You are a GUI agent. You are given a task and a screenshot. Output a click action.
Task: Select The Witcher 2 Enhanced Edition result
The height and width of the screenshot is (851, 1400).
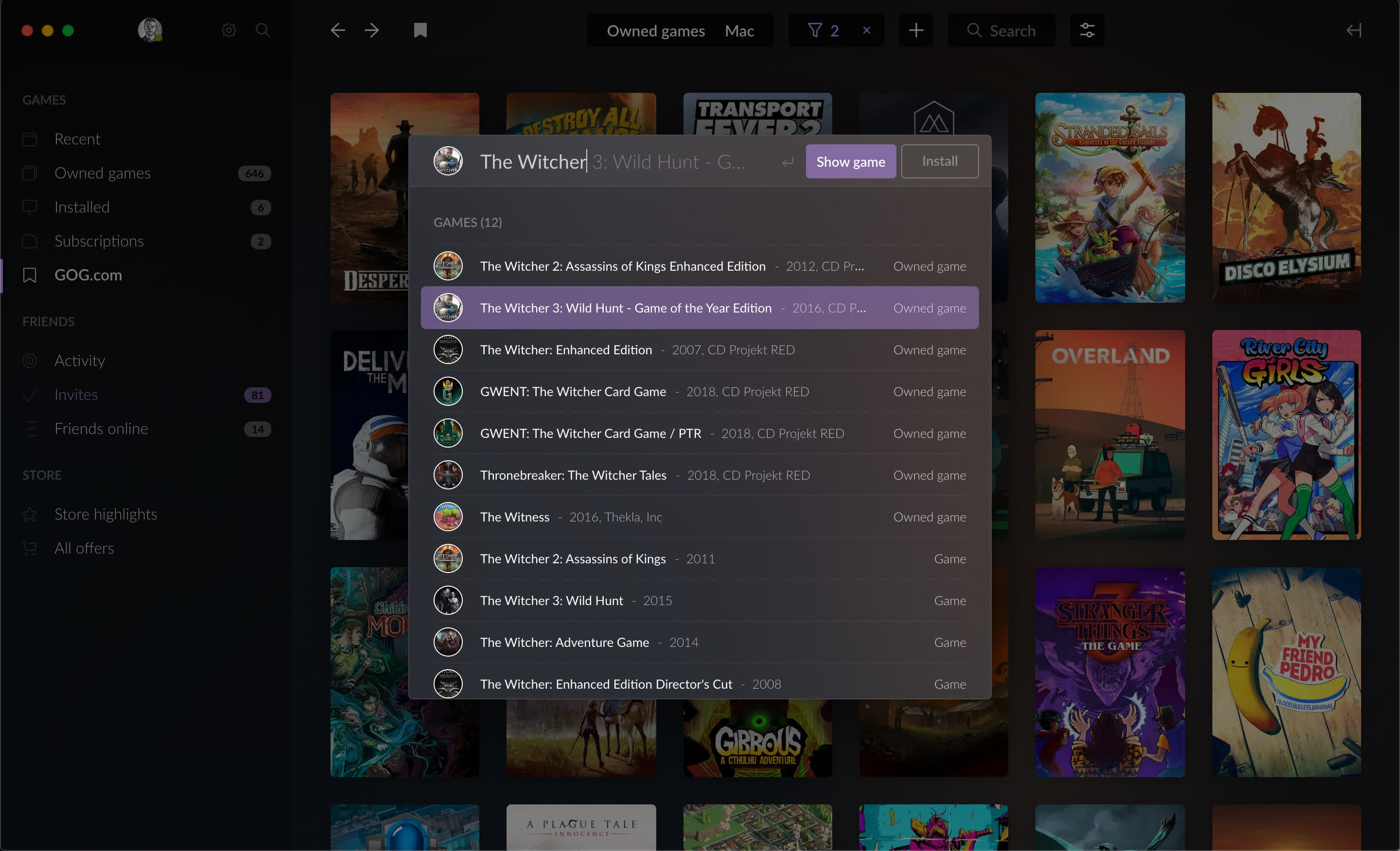tap(623, 266)
